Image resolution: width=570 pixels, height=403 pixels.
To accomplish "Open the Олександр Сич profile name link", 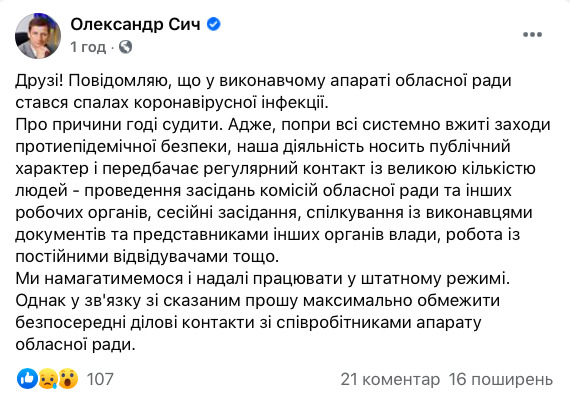I will pos(135,25).
